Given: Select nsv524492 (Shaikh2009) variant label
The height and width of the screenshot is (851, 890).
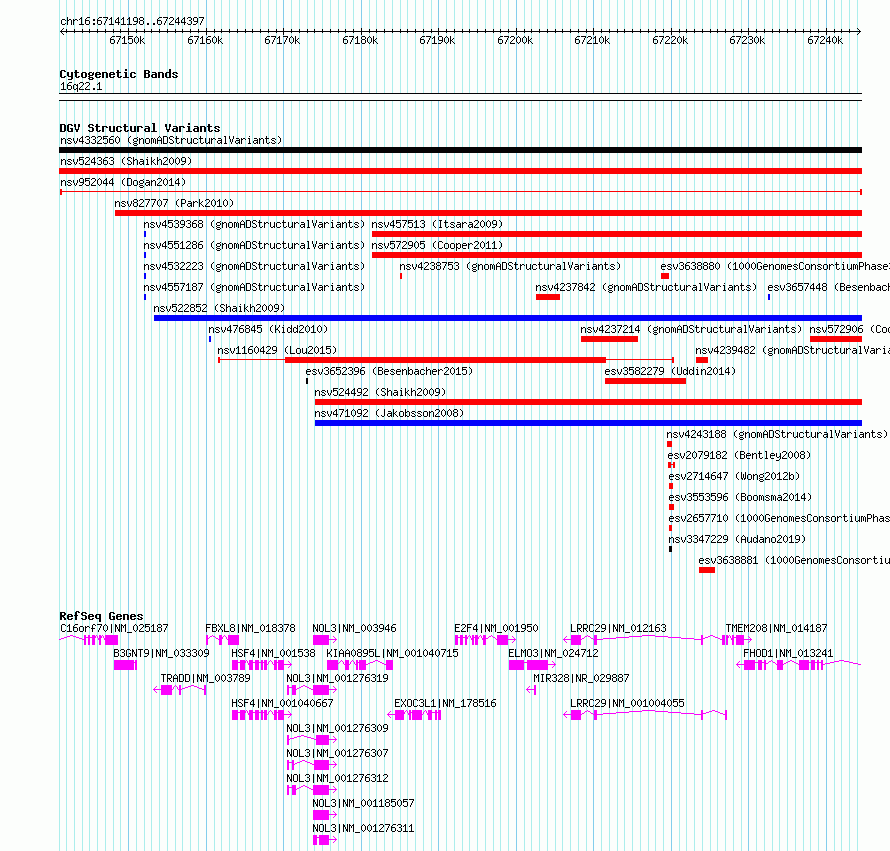Looking at the screenshot, I should click(x=380, y=392).
